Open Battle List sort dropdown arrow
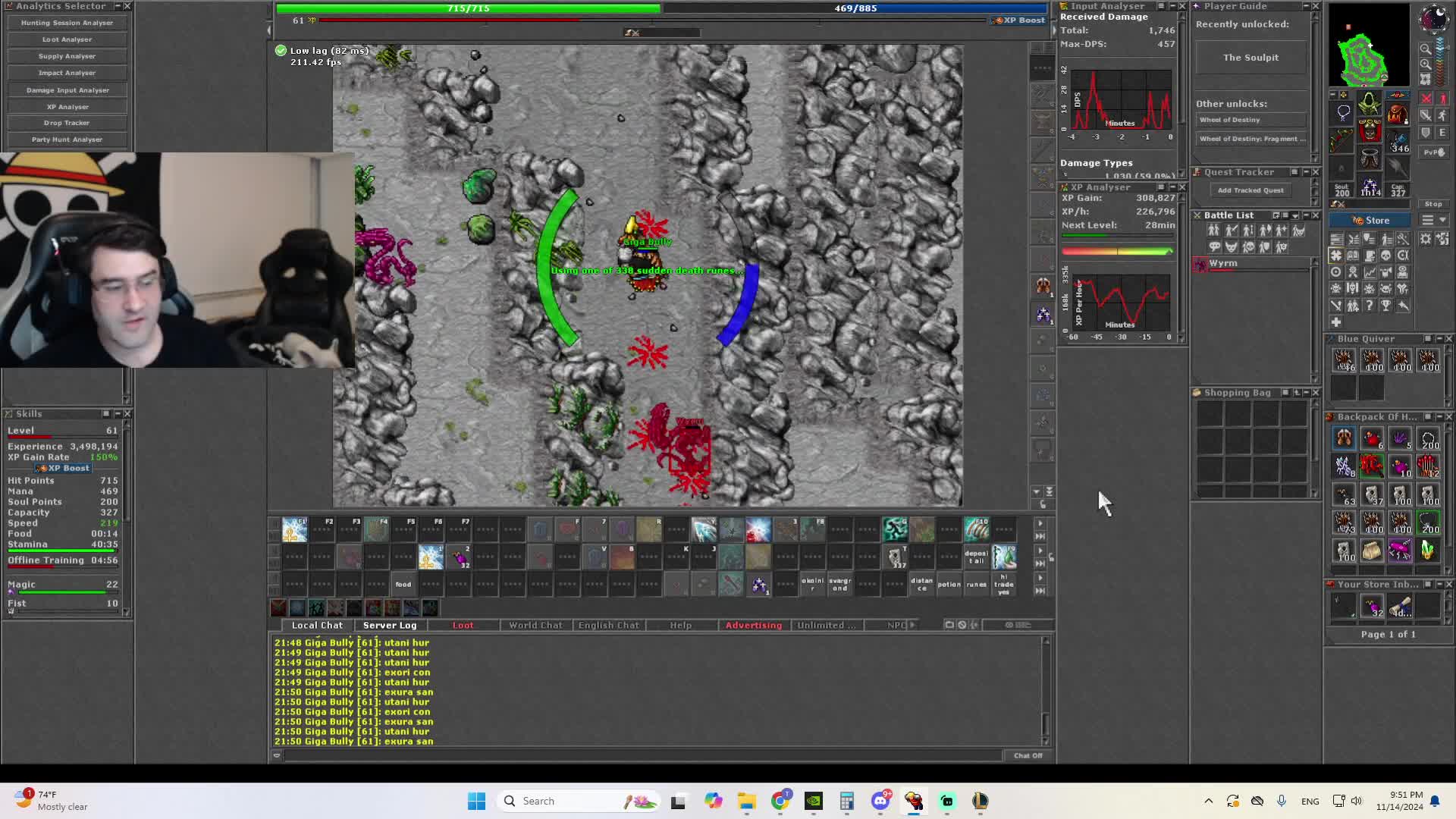Viewport: 1456px width, 819px height. (x=1294, y=215)
